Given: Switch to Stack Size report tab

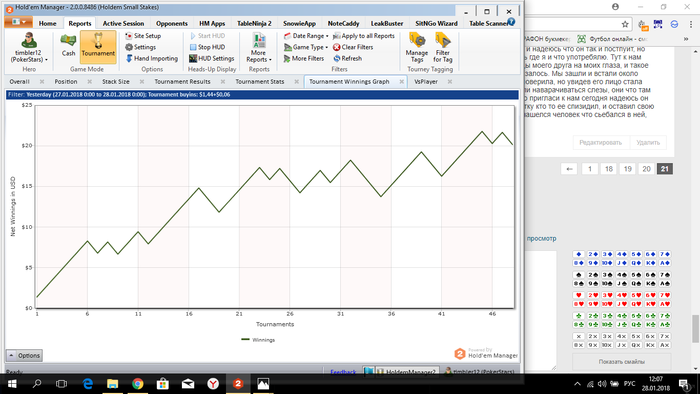Looking at the screenshot, I should 116,82.
